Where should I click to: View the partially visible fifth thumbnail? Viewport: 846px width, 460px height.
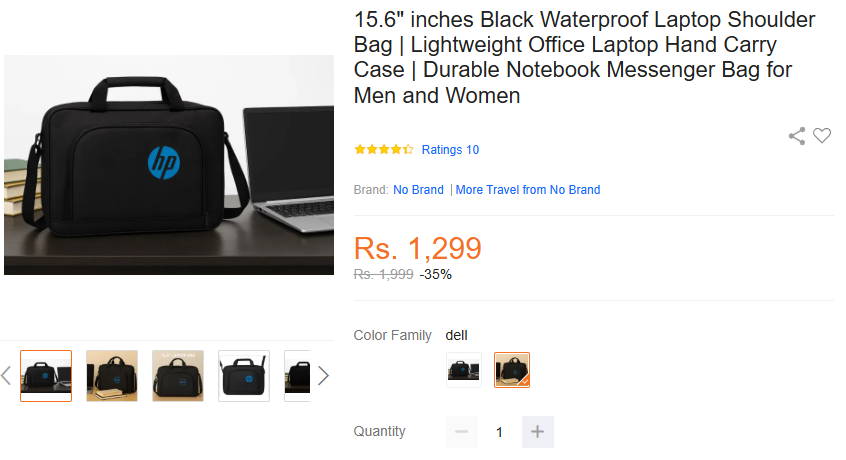coord(297,376)
